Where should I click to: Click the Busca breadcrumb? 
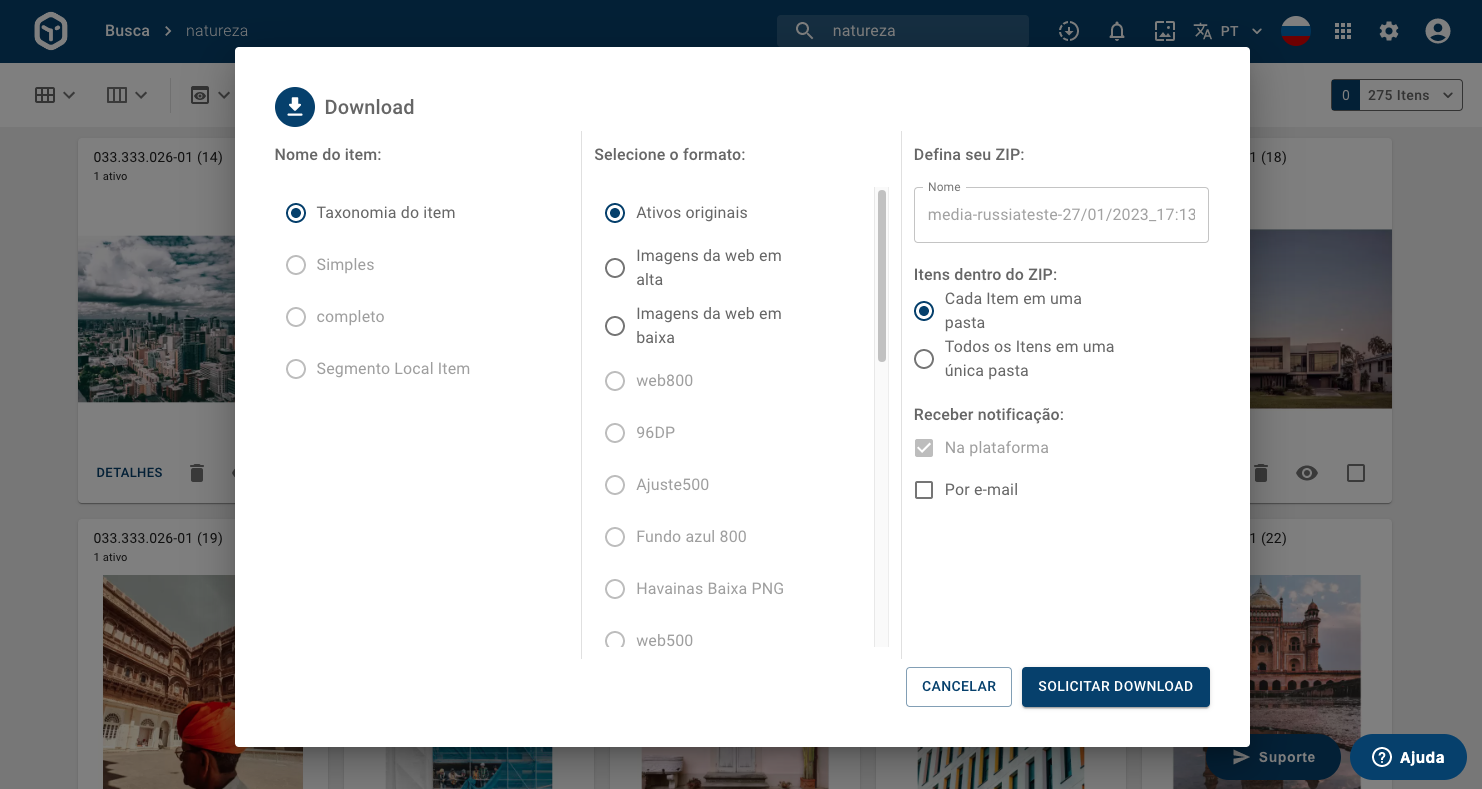pos(127,31)
